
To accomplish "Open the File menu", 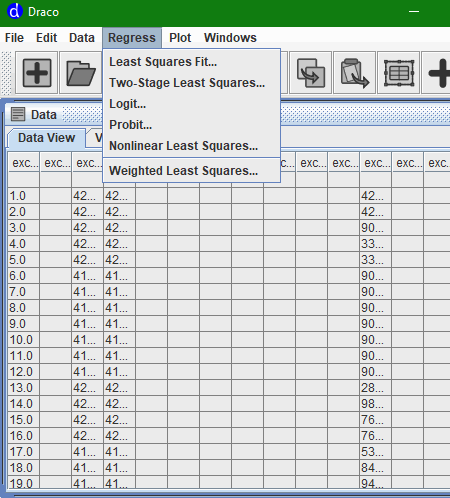I will coord(14,38).
